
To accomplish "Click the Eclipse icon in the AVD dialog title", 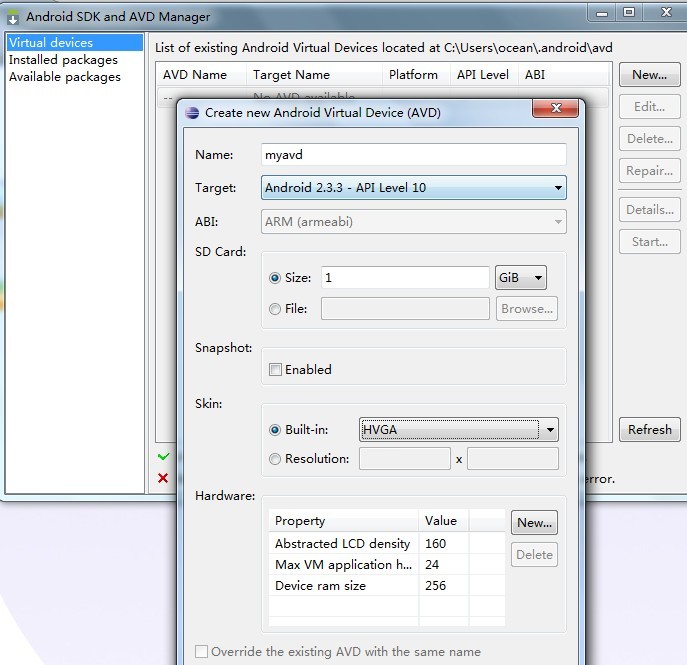I will (x=192, y=113).
